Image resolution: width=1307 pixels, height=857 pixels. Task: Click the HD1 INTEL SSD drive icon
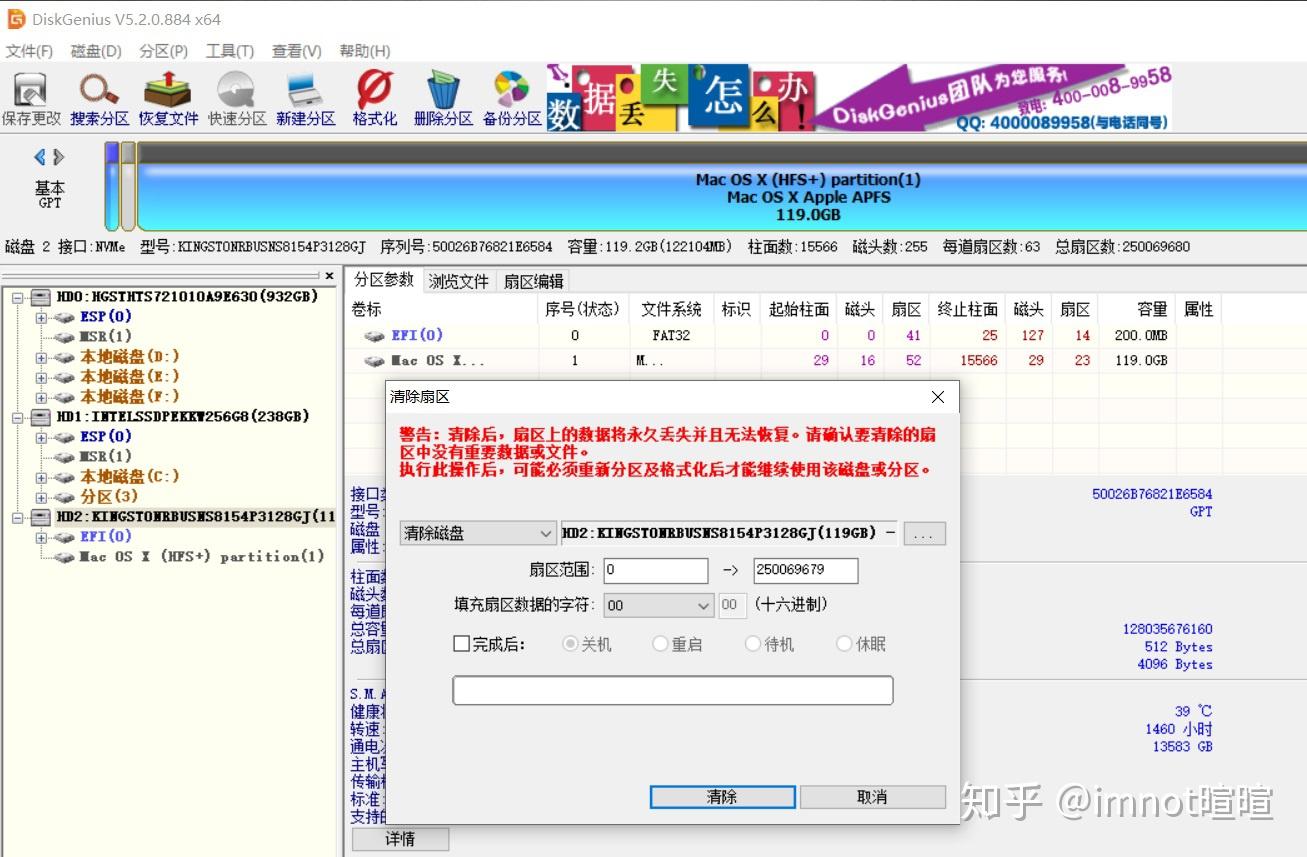click(40, 416)
